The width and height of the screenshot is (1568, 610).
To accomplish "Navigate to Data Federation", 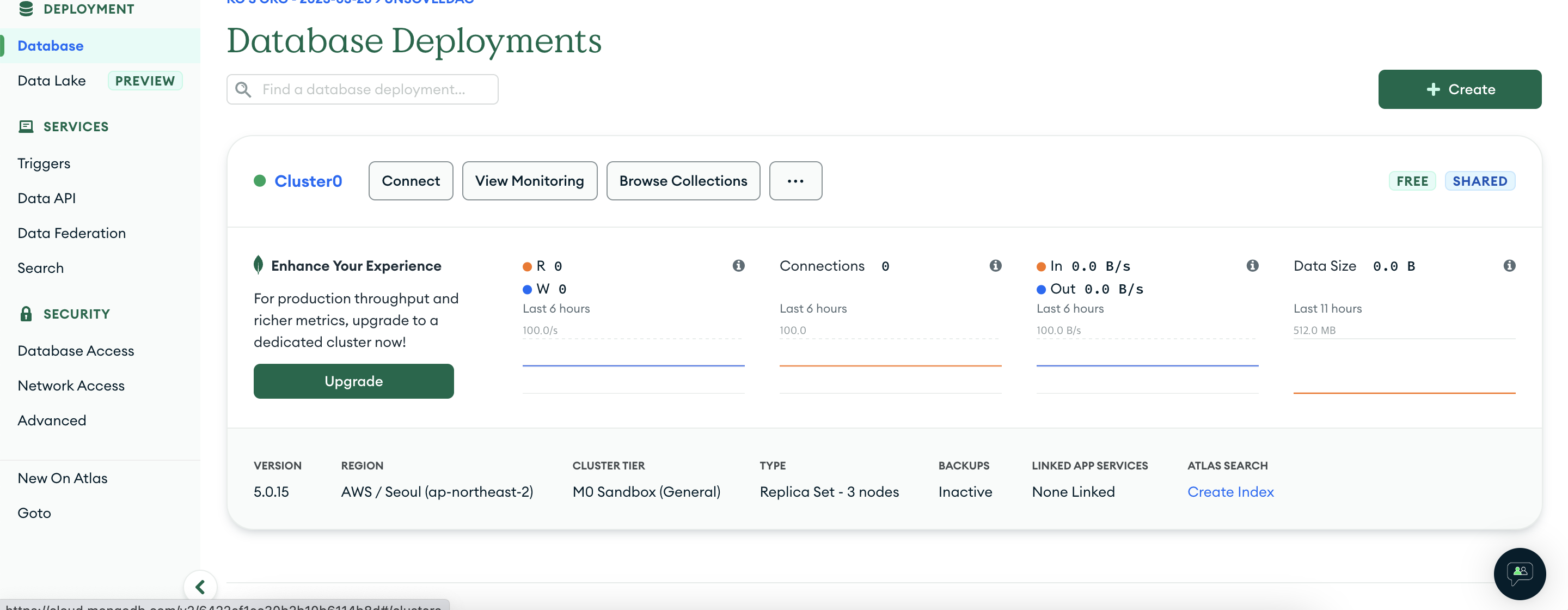I will point(72,233).
